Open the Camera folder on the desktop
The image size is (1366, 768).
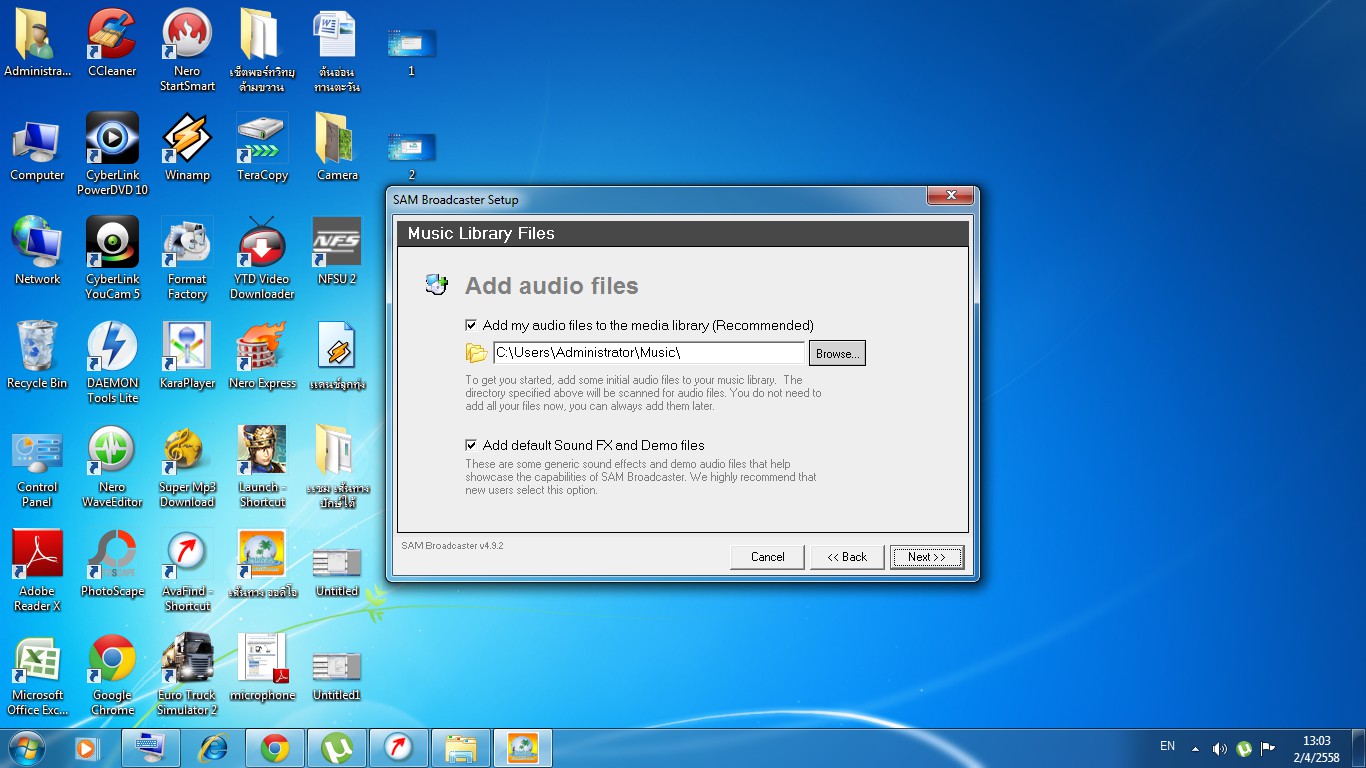(x=337, y=148)
